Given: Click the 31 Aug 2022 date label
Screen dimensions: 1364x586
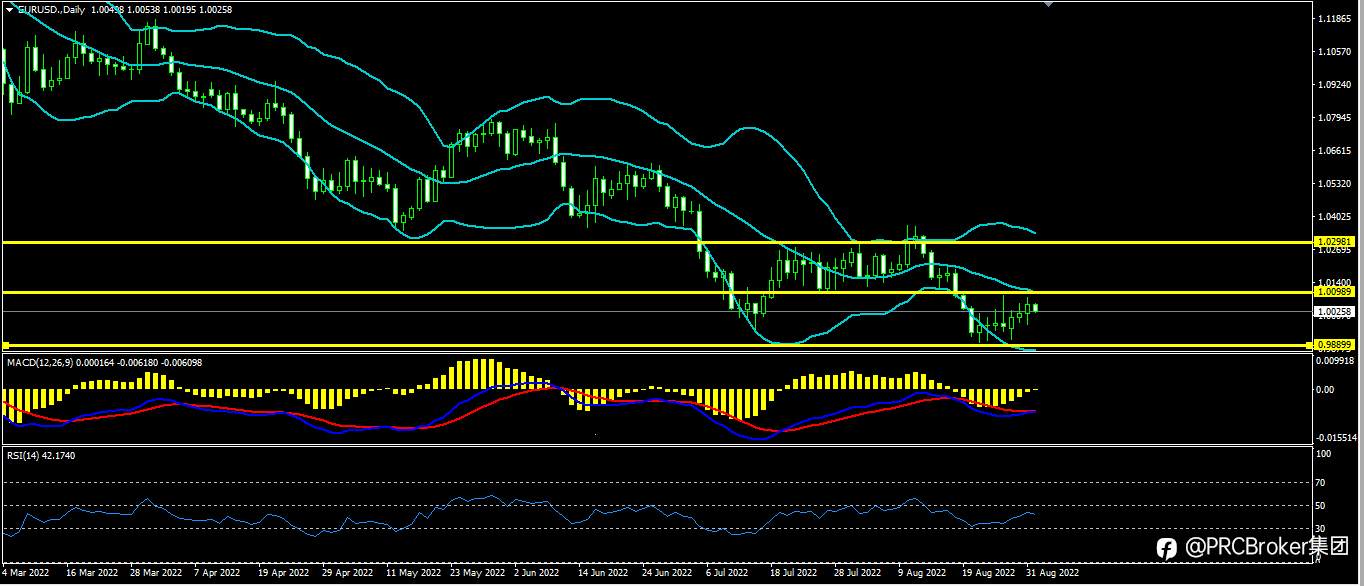Looking at the screenshot, I should click(1051, 573).
